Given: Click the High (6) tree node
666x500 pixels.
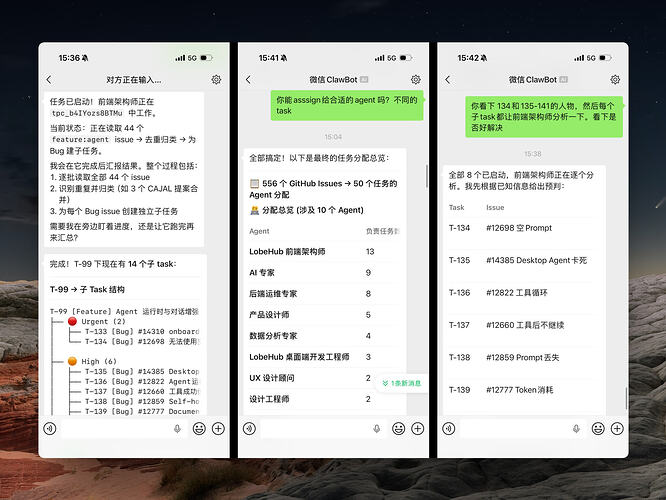Looking at the screenshot, I should [92, 362].
